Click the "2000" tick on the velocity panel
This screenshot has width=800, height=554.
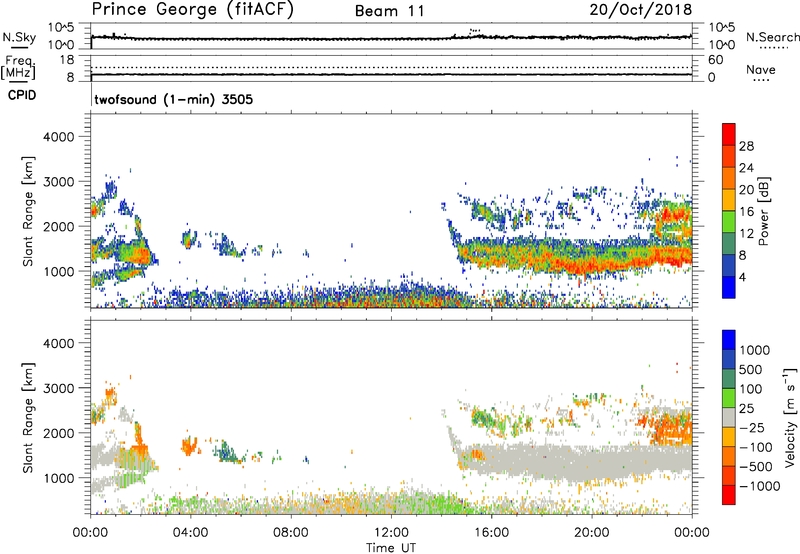coord(58,433)
